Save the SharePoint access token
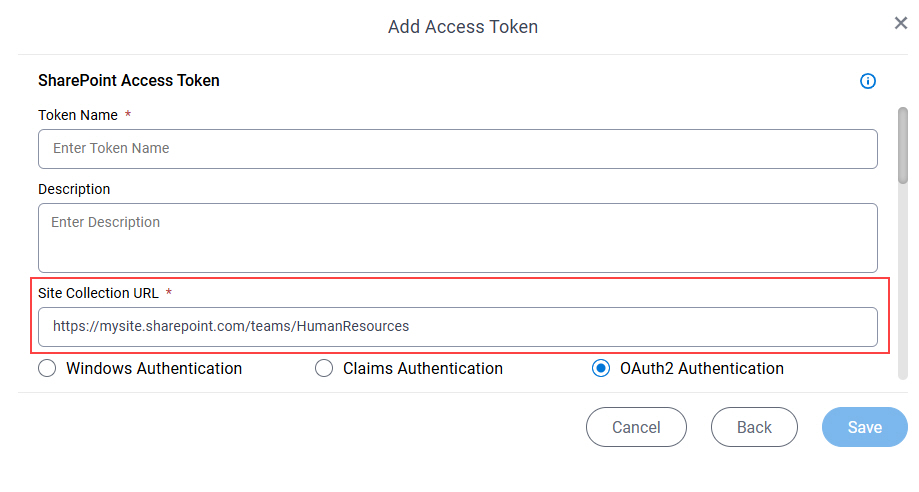 click(x=864, y=427)
